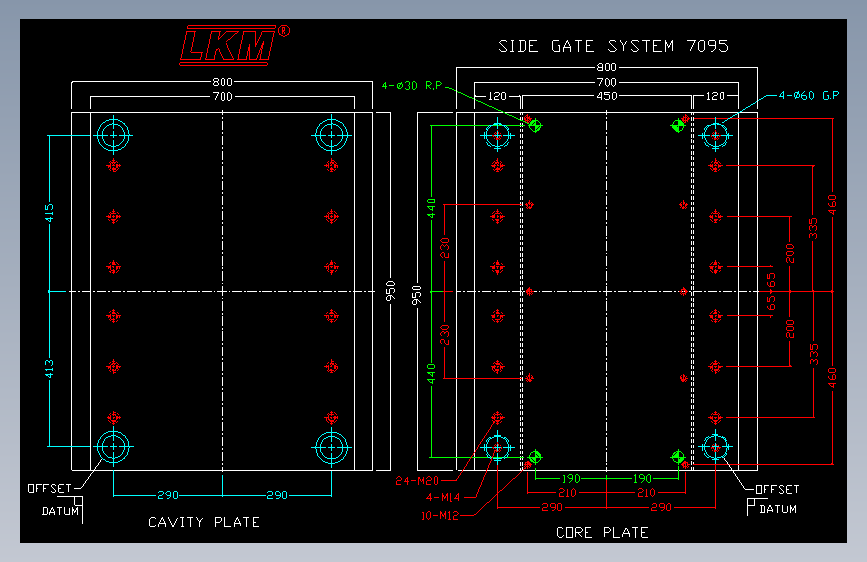
Task: Click the bottom-right green return pin symbol on the core plate
Action: [x=678, y=457]
